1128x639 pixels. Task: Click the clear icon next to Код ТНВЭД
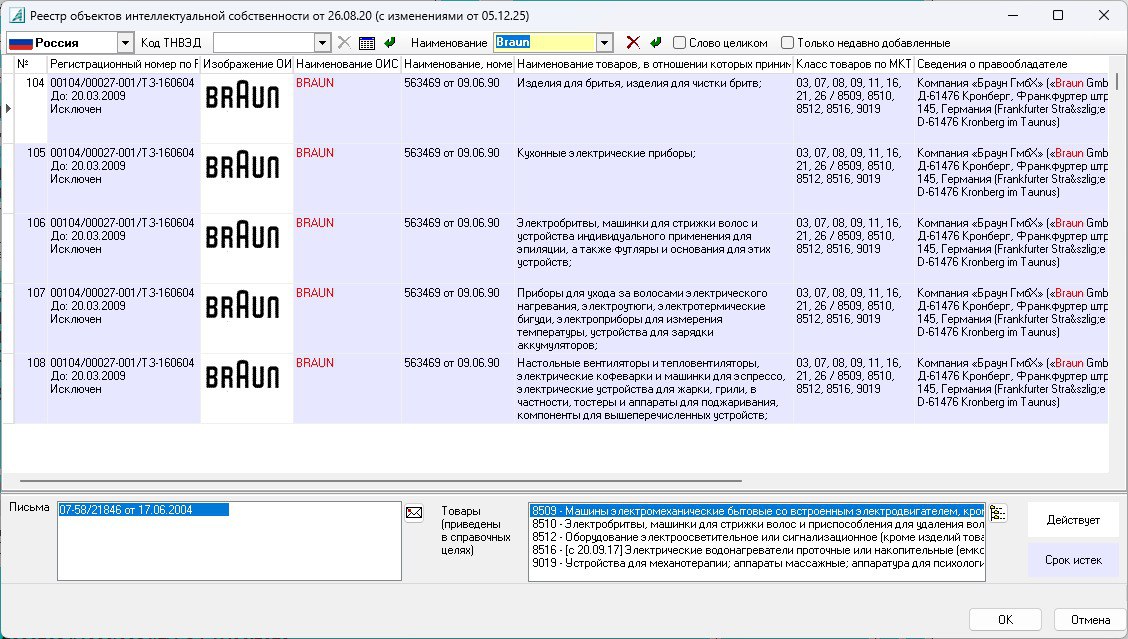pyautogui.click(x=342, y=42)
